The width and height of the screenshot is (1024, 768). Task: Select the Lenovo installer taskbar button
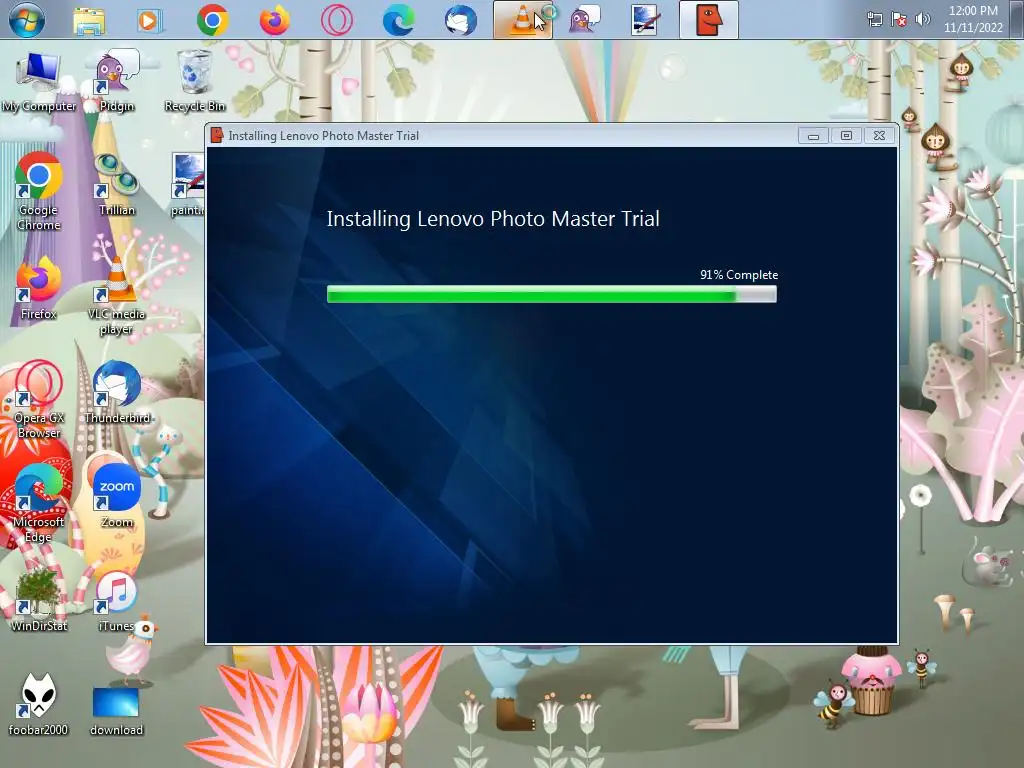709,20
